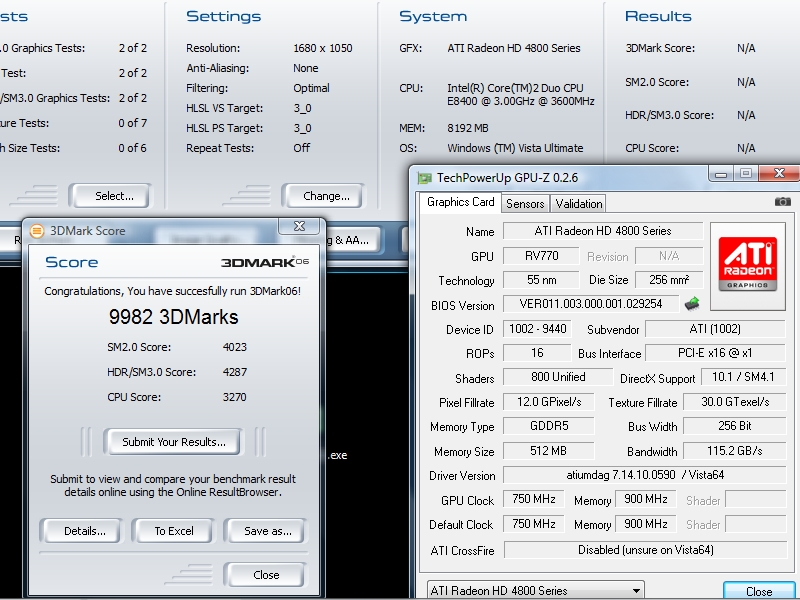This screenshot has width=800, height=600.
Task: Click the ATI Radeon logo image
Action: click(747, 266)
